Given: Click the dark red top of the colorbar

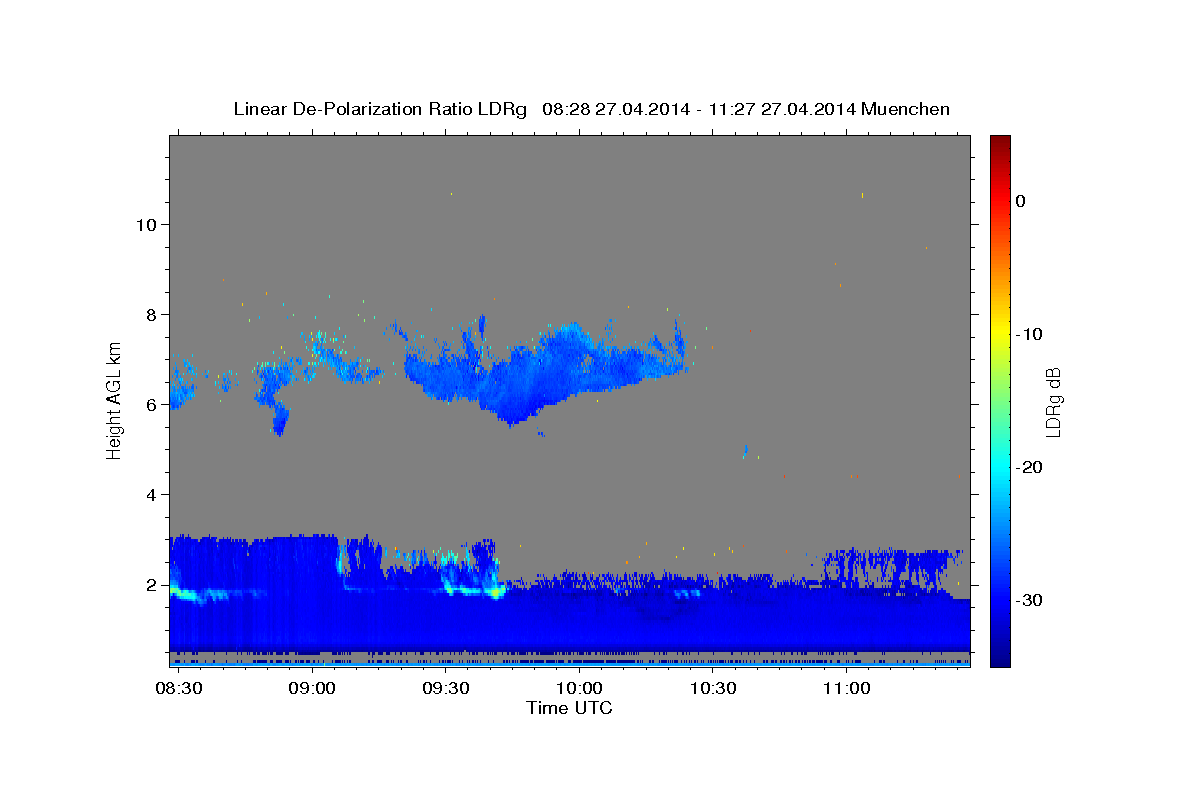Looking at the screenshot, I should (x=1000, y=142).
